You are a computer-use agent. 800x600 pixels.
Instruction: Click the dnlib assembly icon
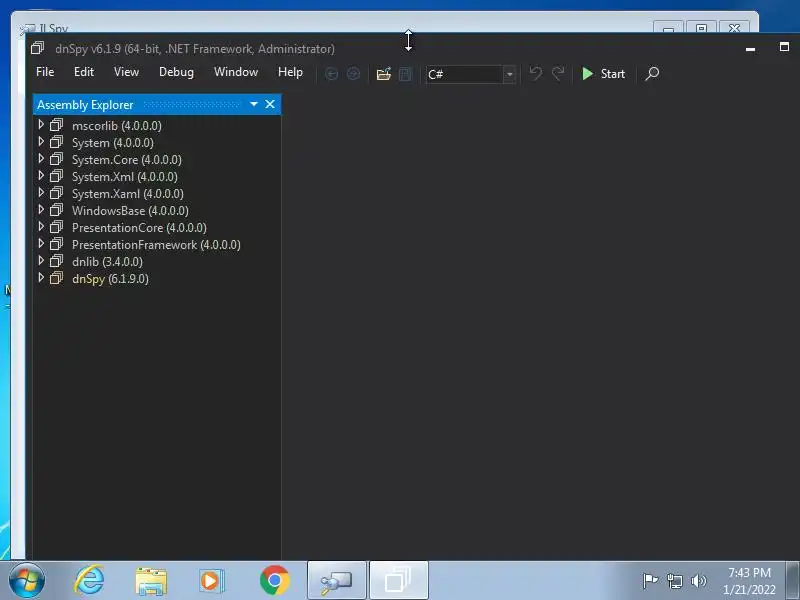coord(56,261)
